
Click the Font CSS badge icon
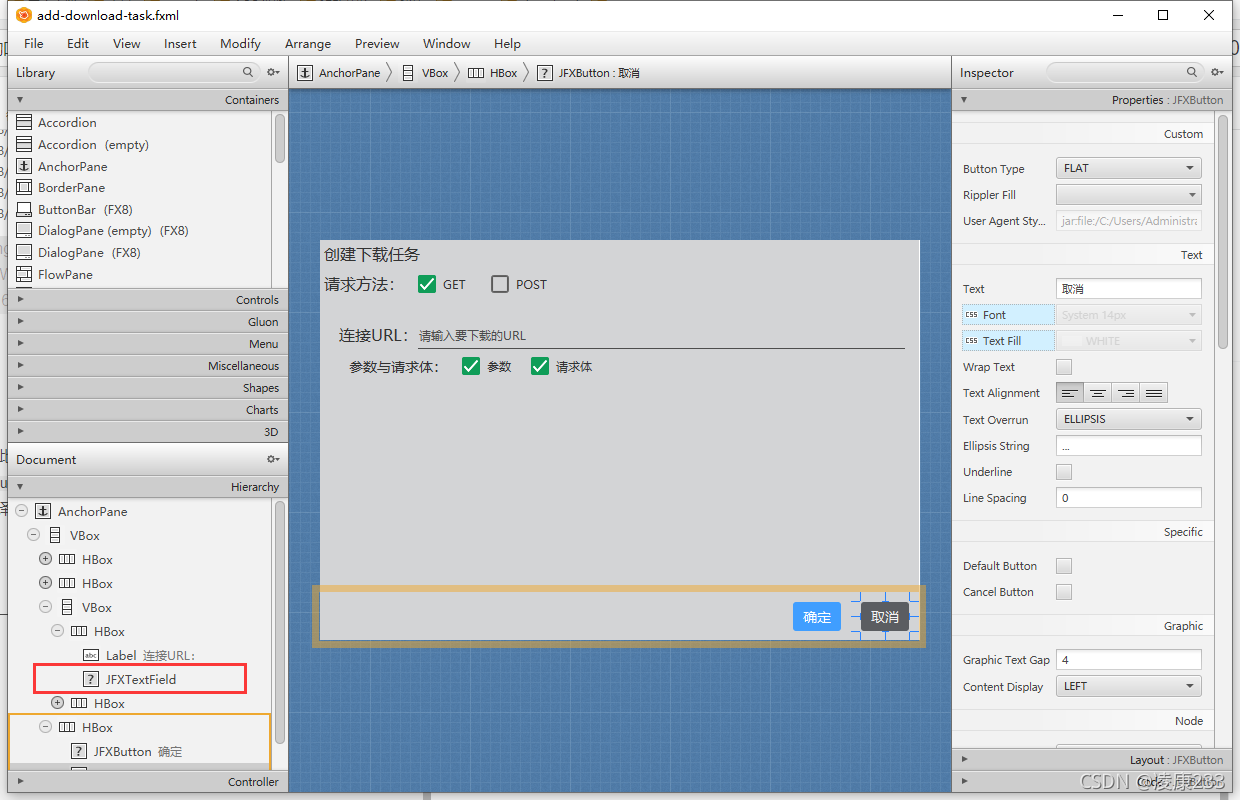(x=971, y=315)
